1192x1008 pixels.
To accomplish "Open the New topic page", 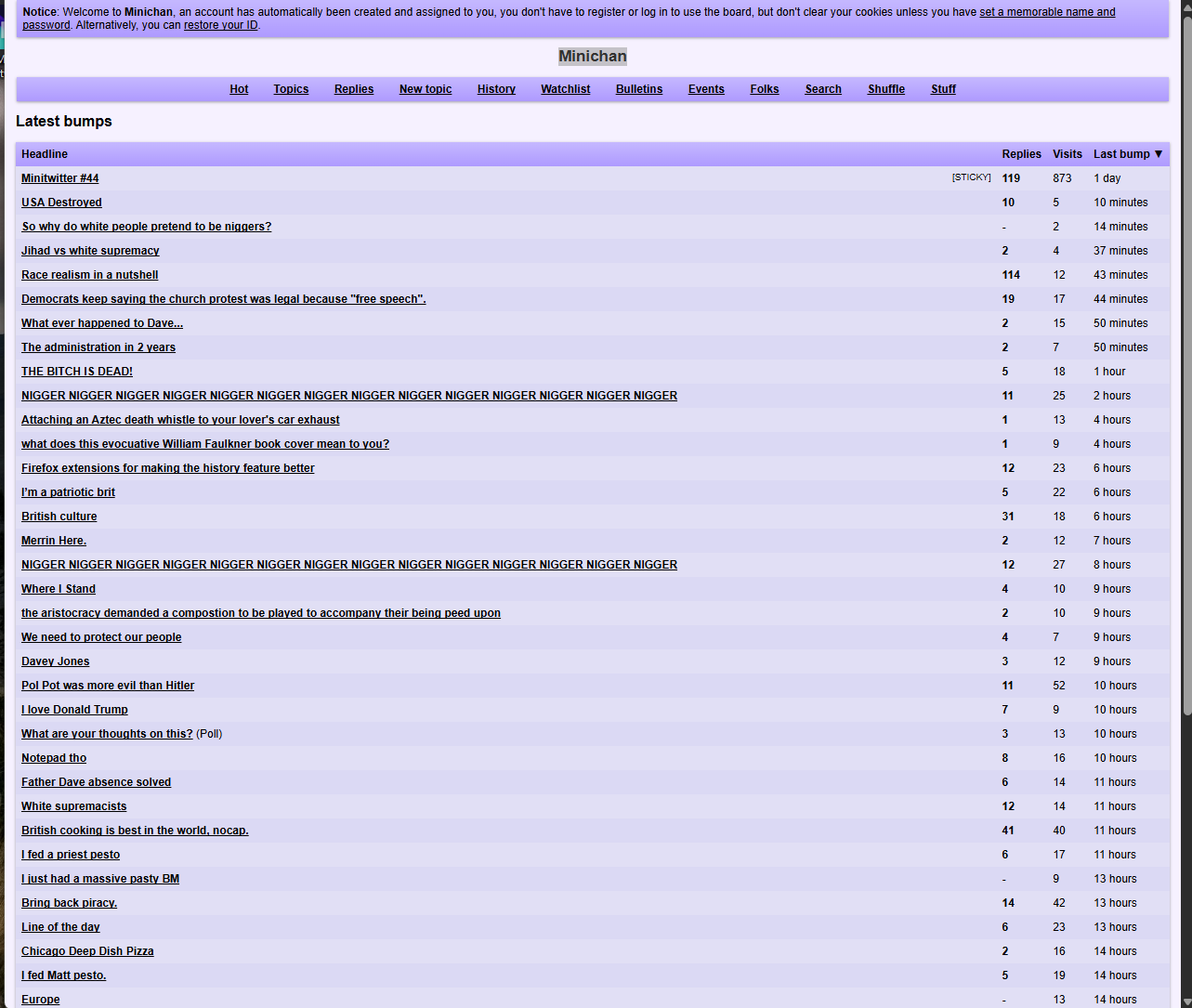I will pyautogui.click(x=426, y=89).
